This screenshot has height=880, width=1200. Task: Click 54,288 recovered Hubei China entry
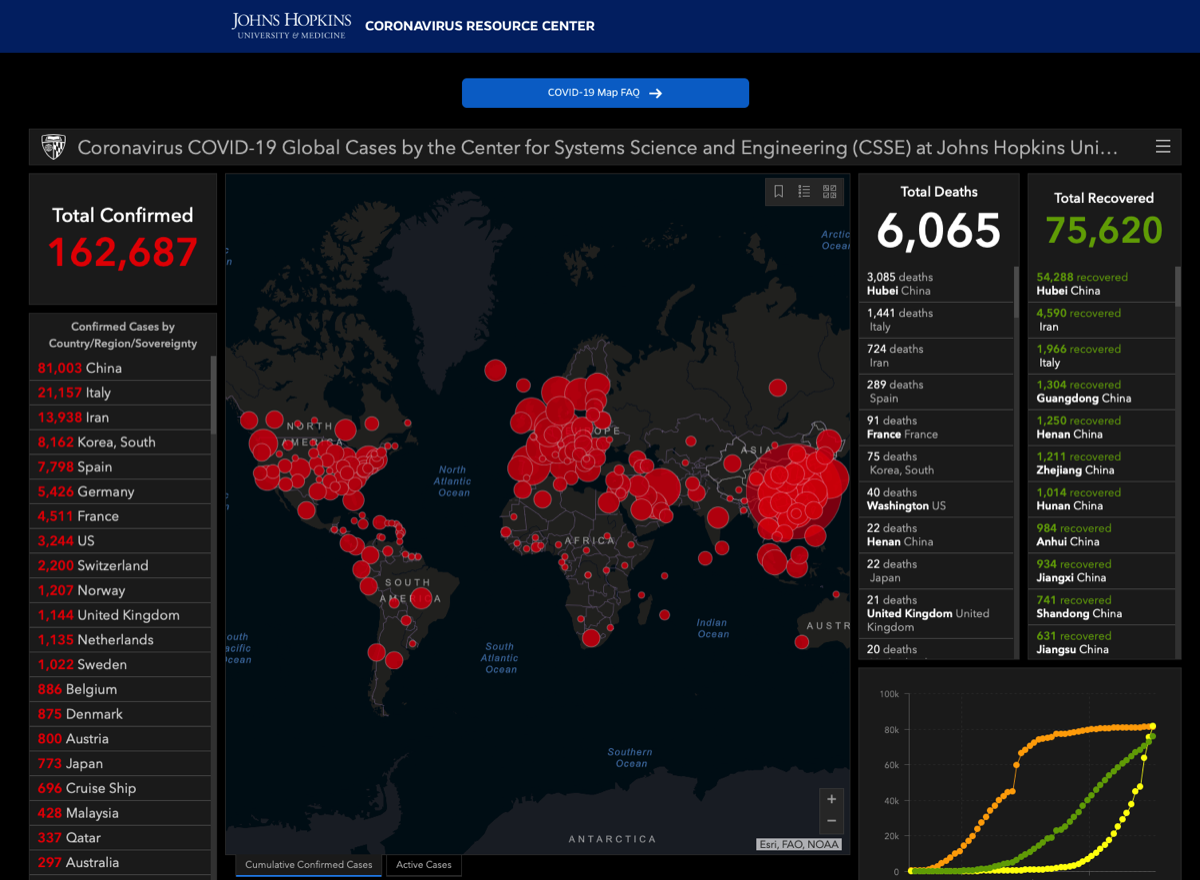tap(1102, 284)
